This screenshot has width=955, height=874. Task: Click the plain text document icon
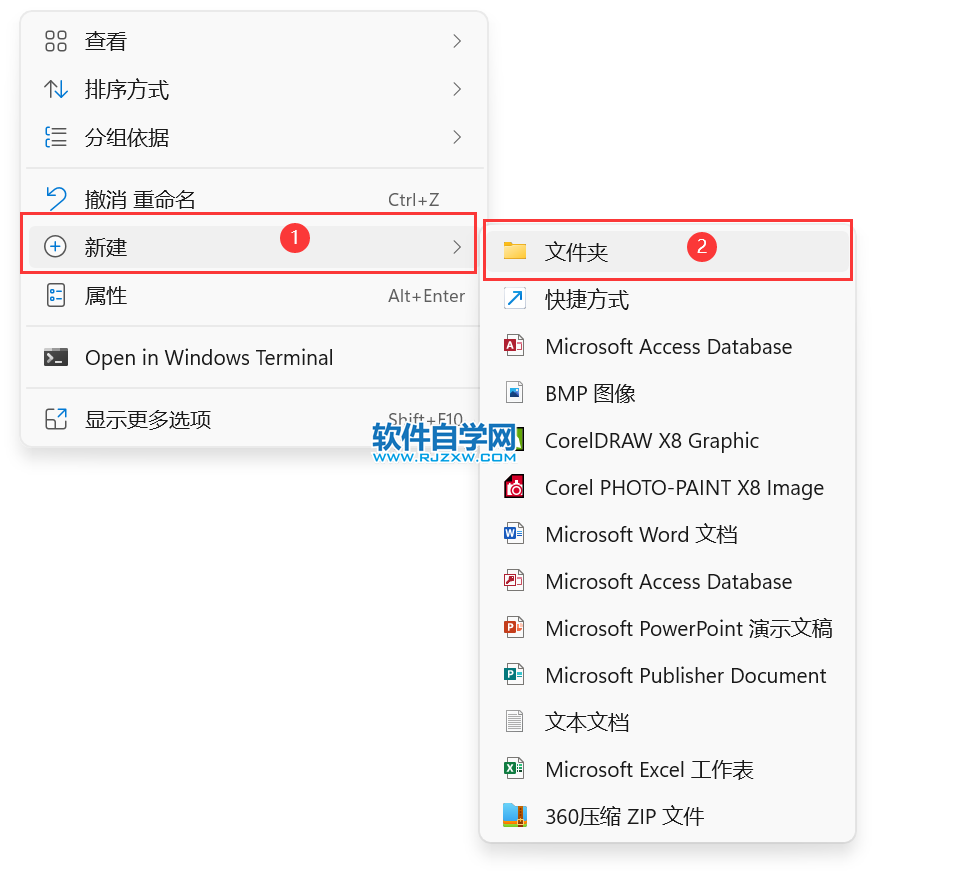tap(514, 721)
